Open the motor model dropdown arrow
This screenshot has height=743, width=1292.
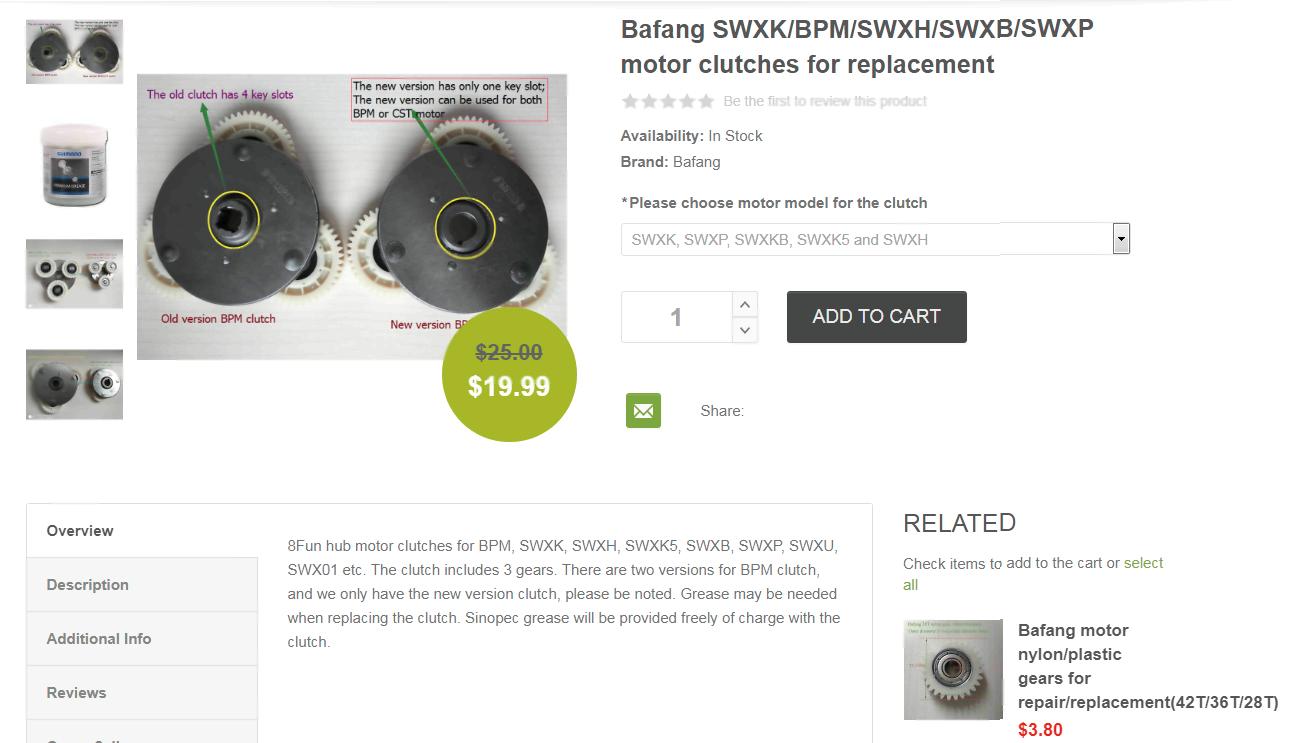[x=1121, y=239]
